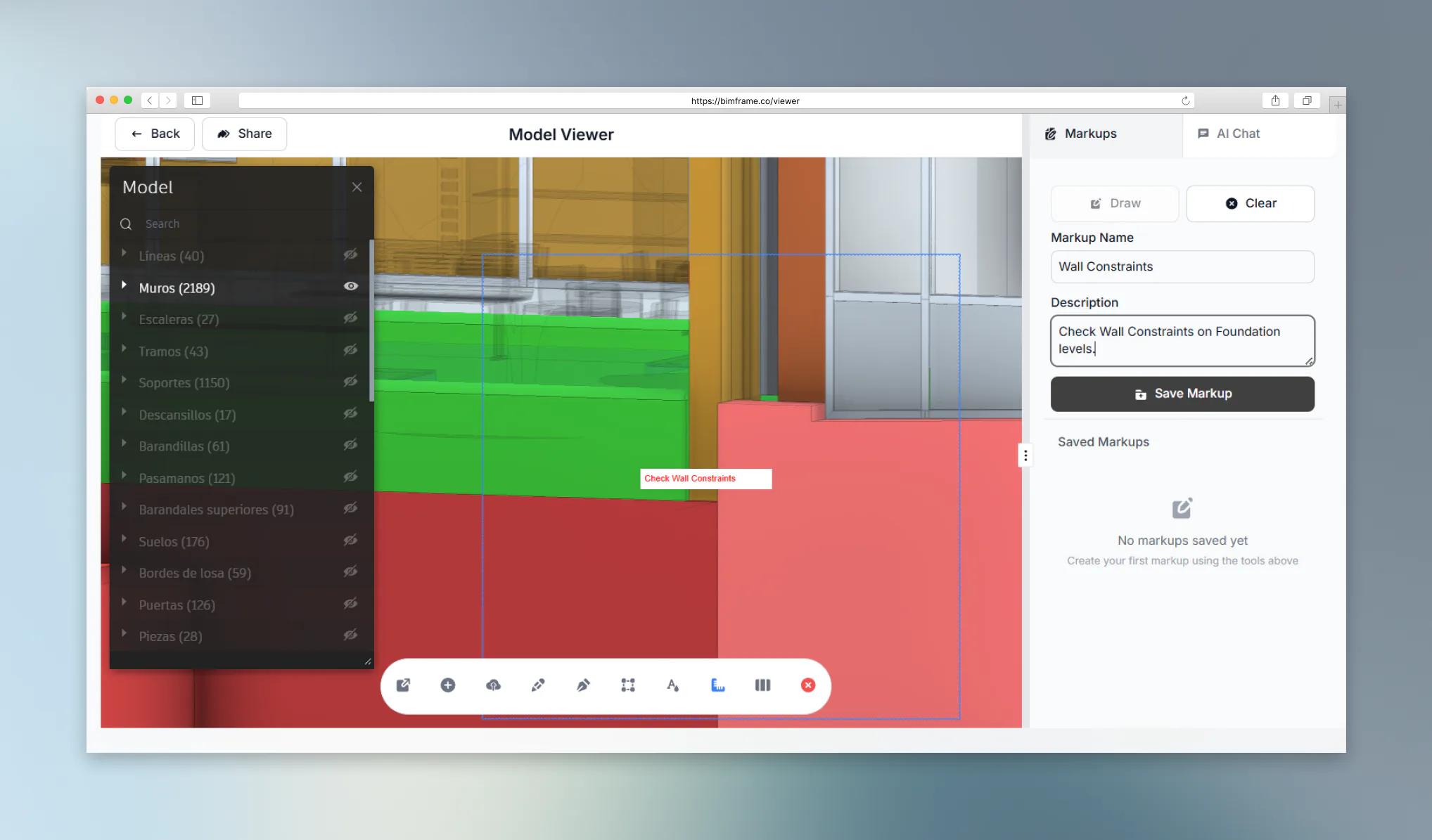Click the red cancel toolbar icon
Image resolution: width=1432 pixels, height=840 pixels.
coord(808,685)
